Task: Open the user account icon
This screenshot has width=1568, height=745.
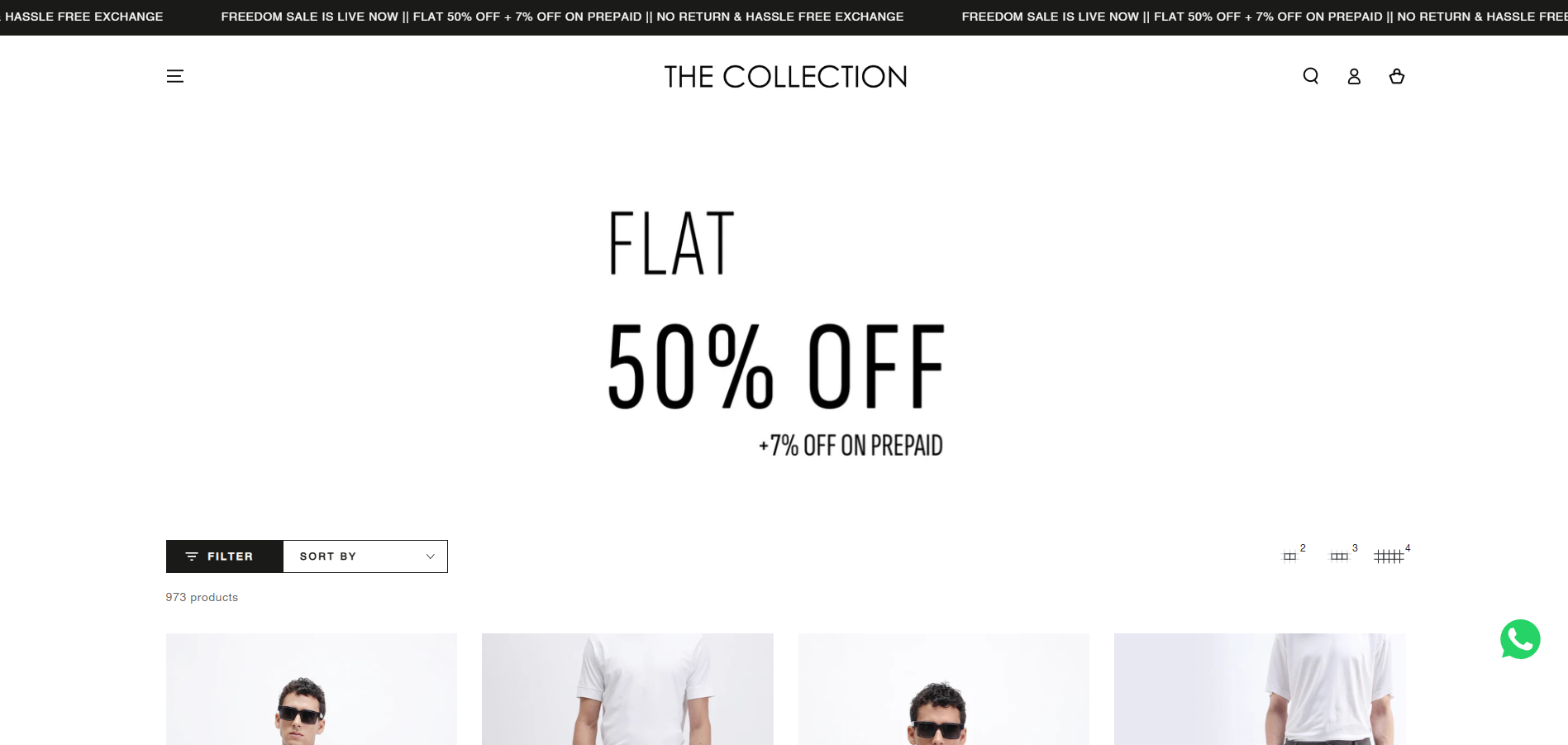Action: click(1354, 76)
